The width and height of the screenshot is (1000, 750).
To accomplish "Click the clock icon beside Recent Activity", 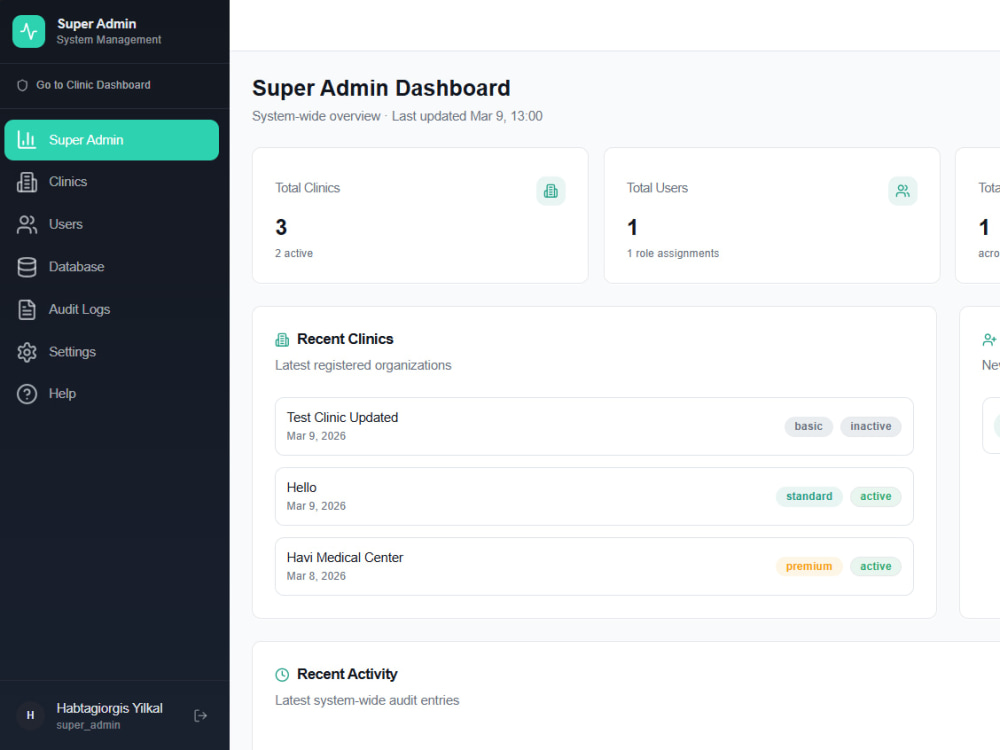I will tap(282, 675).
